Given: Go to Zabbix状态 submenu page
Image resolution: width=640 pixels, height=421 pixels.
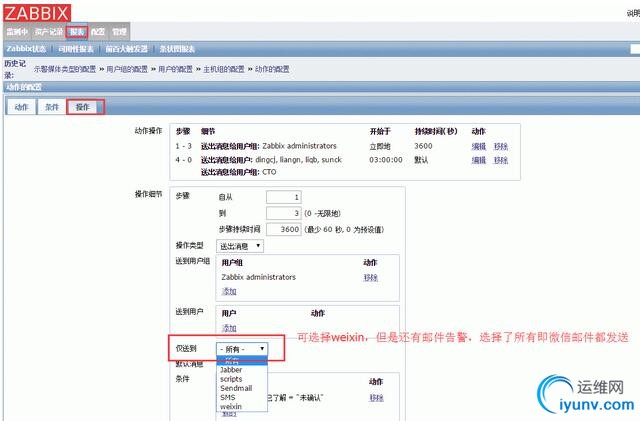Looking at the screenshot, I should (26, 49).
